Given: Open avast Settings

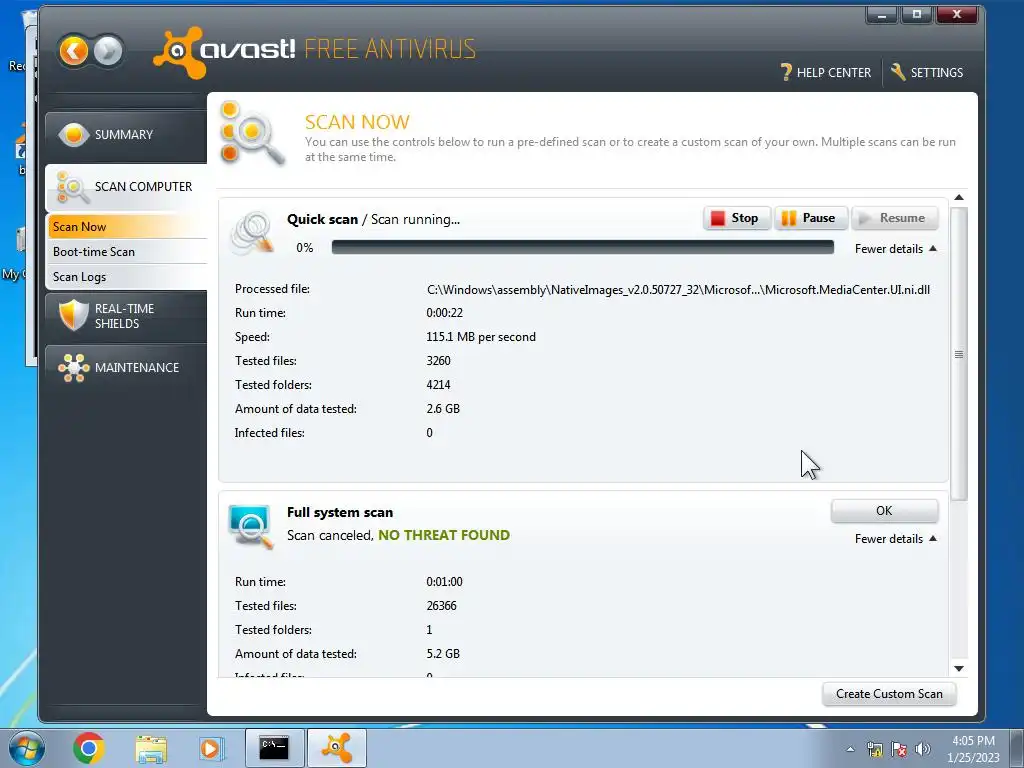Looking at the screenshot, I should pos(927,72).
